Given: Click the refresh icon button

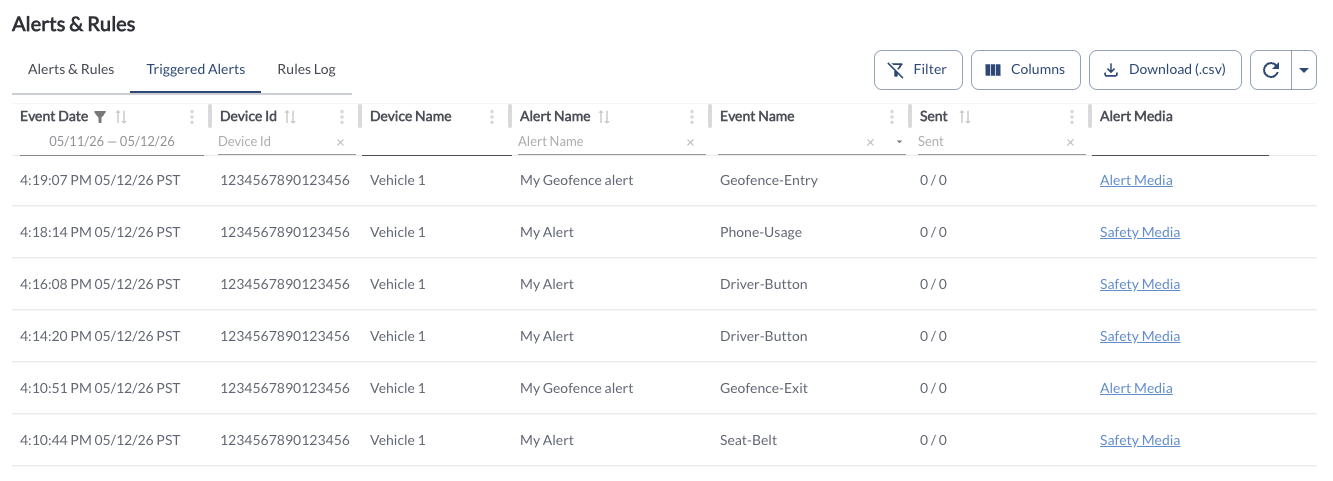Looking at the screenshot, I should [1271, 70].
